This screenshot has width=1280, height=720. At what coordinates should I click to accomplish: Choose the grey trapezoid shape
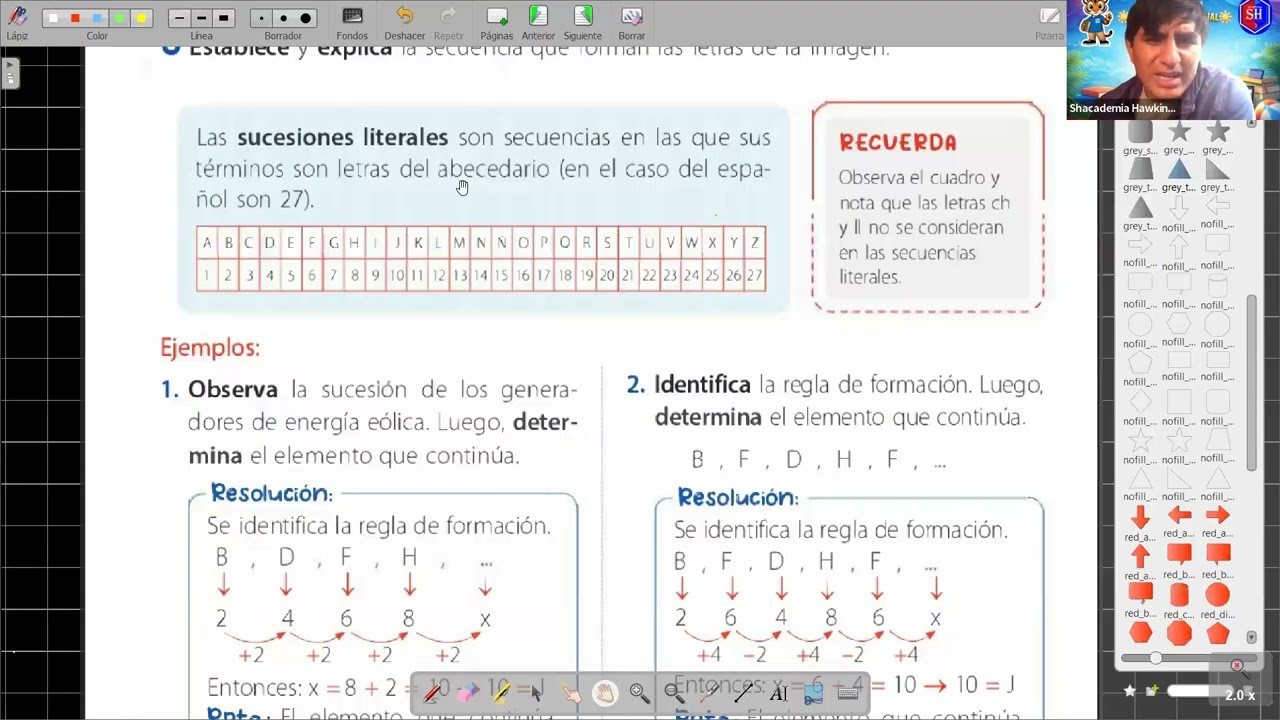coord(1140,169)
